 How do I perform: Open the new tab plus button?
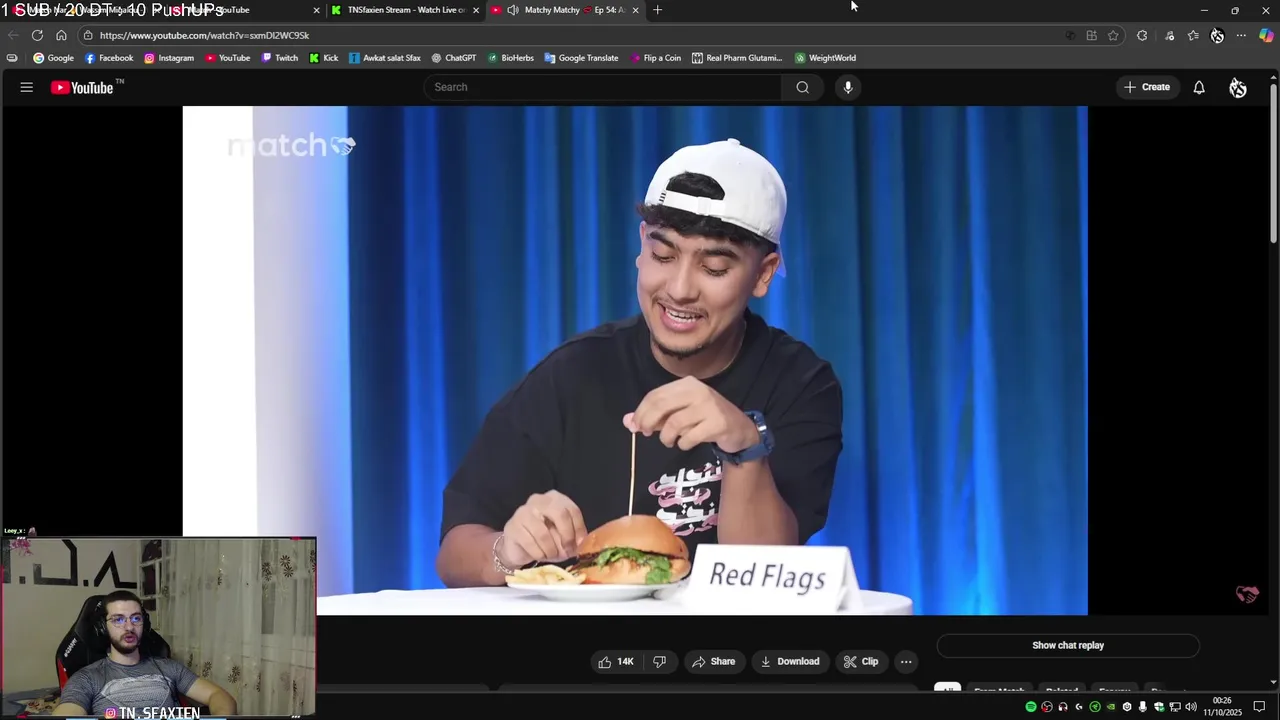(x=657, y=10)
